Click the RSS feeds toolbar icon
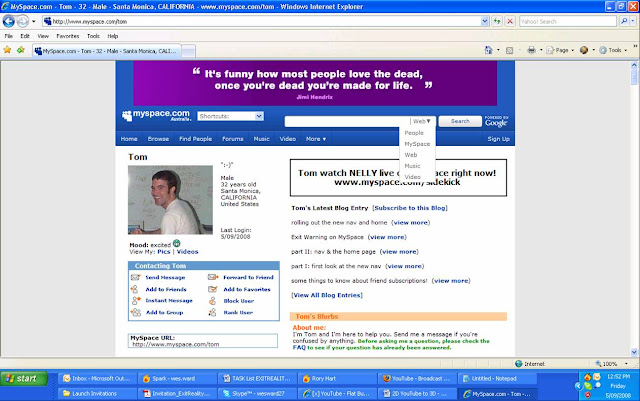The image size is (640, 401). coord(509,50)
